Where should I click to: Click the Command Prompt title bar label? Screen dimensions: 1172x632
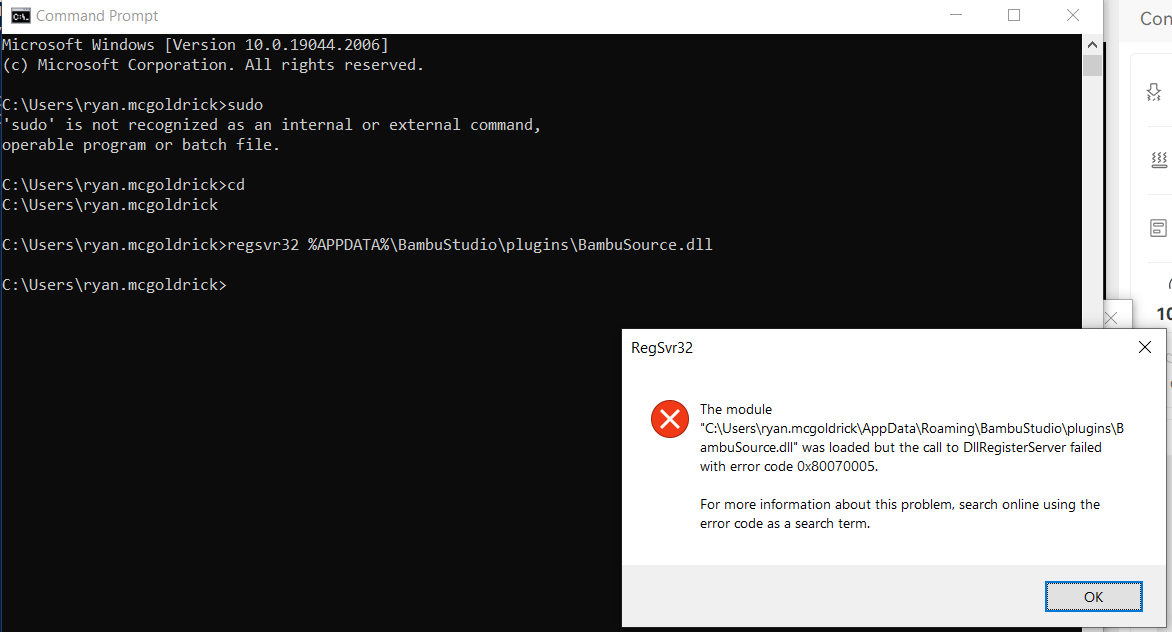[x=98, y=15]
